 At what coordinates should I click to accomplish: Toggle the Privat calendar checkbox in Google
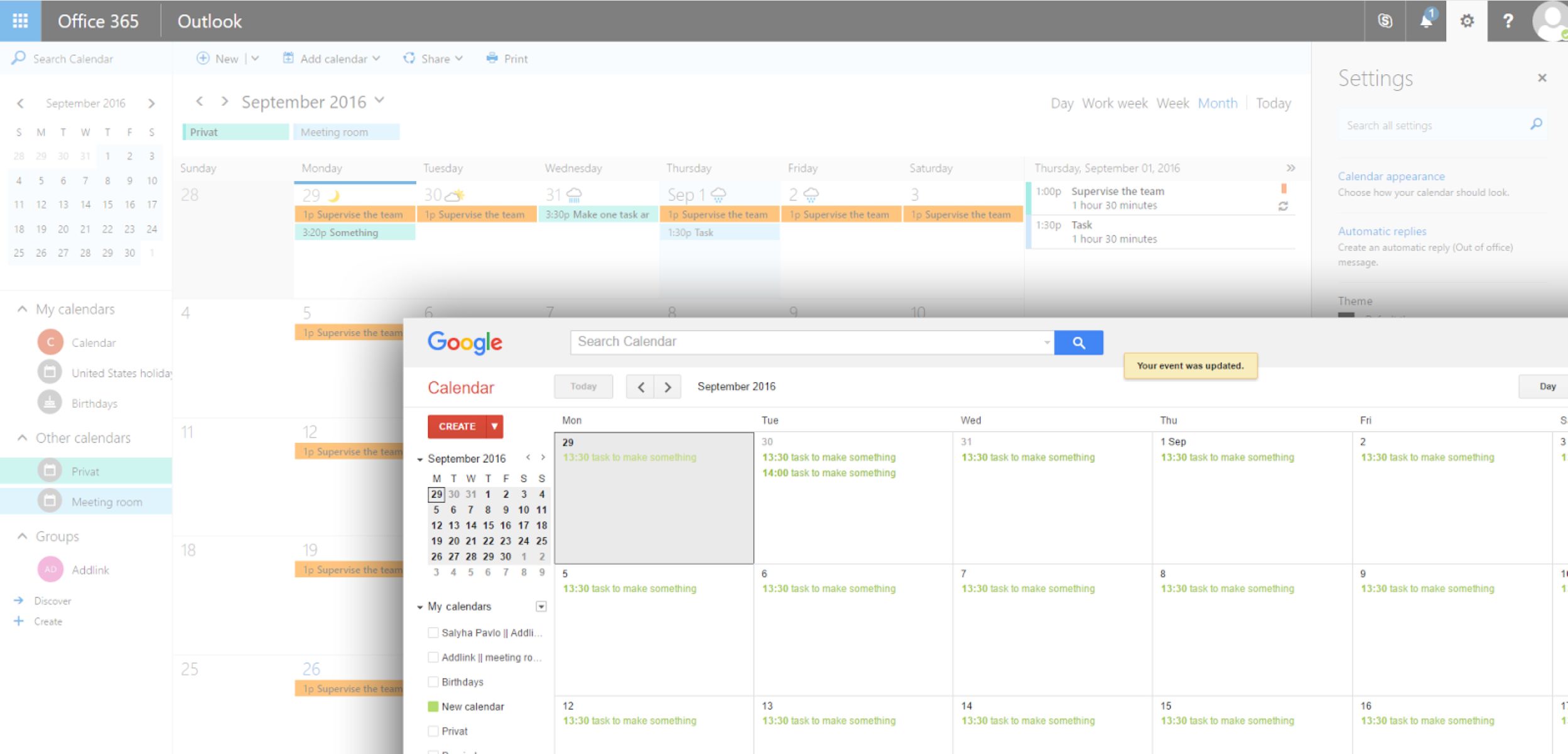click(x=432, y=730)
